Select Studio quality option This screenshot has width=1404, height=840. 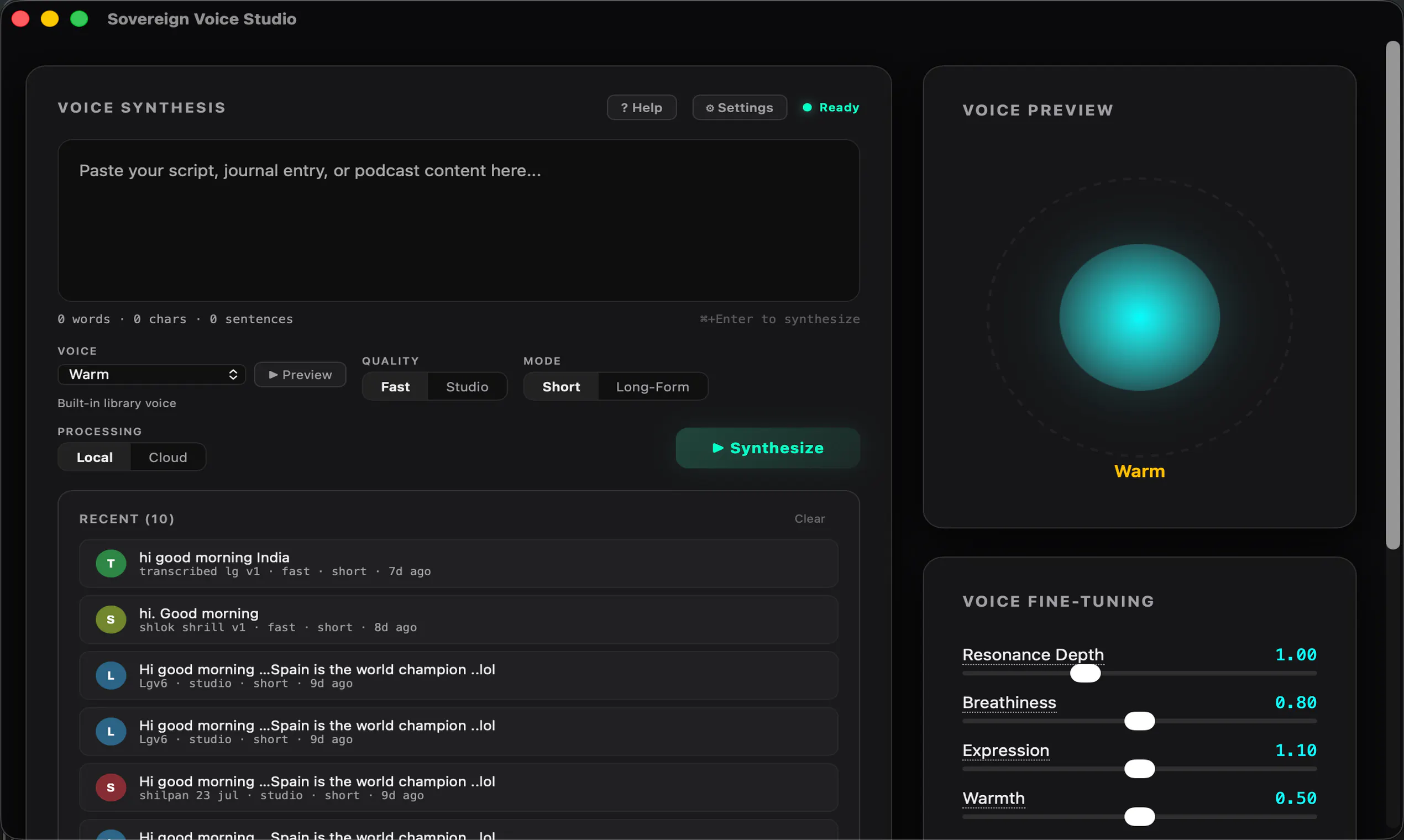coord(467,387)
